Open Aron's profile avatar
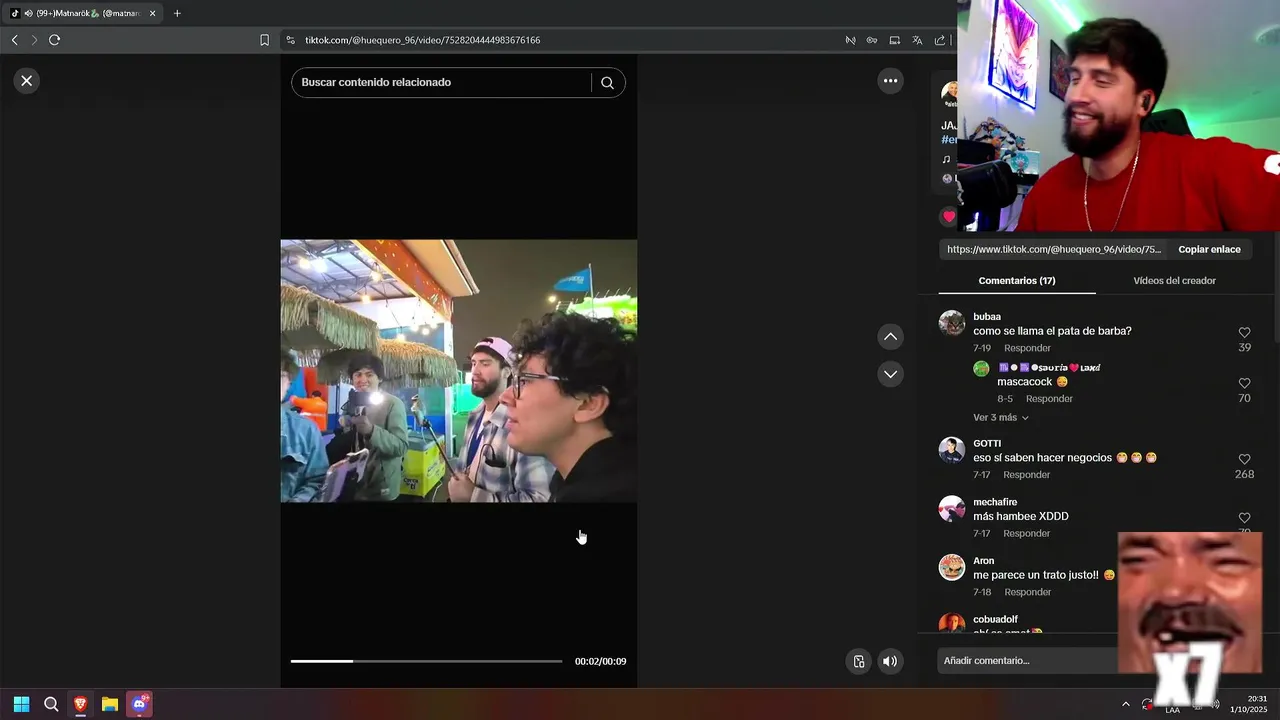 [951, 567]
